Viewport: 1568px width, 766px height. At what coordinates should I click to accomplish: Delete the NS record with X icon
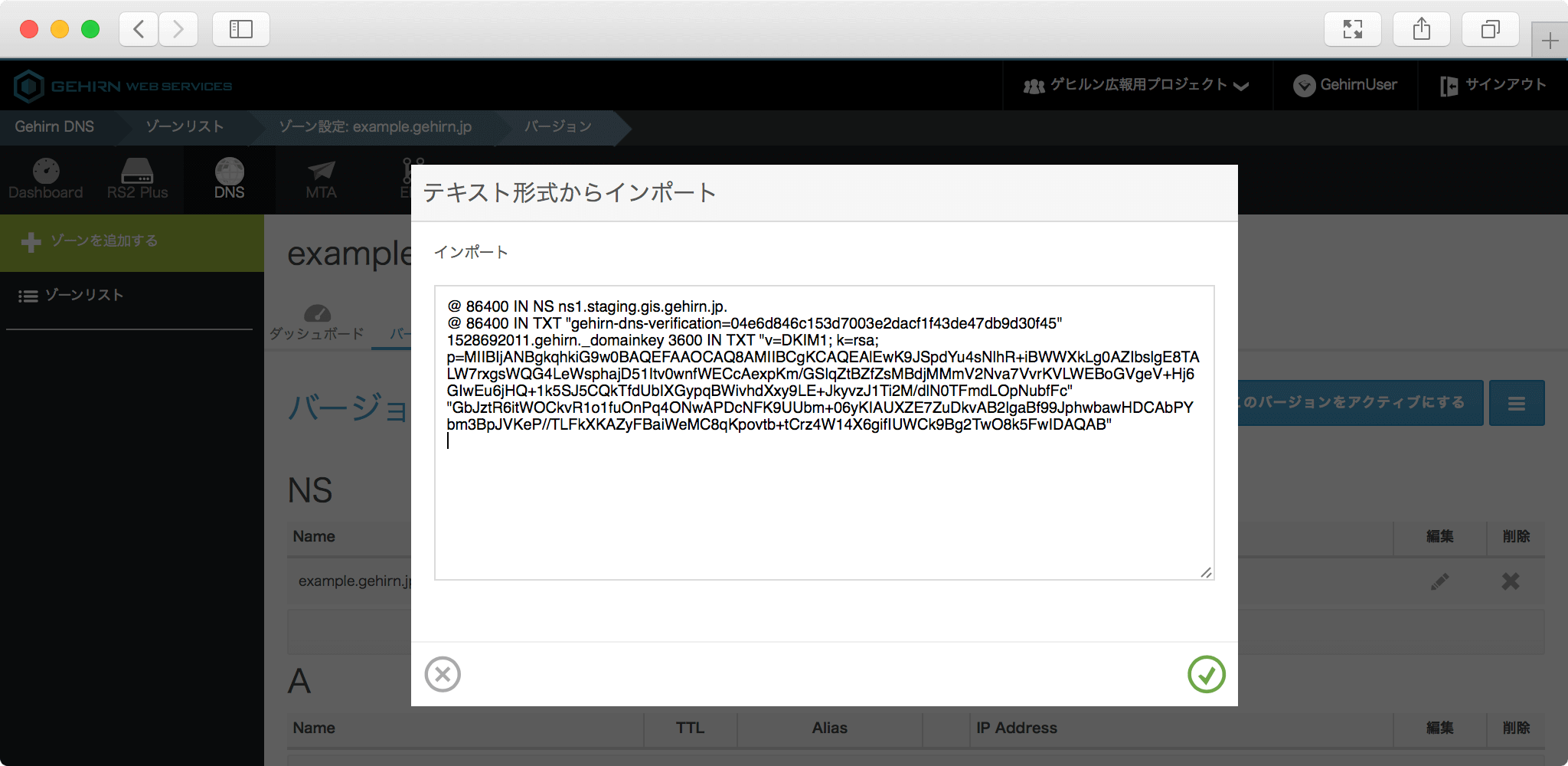(1511, 581)
